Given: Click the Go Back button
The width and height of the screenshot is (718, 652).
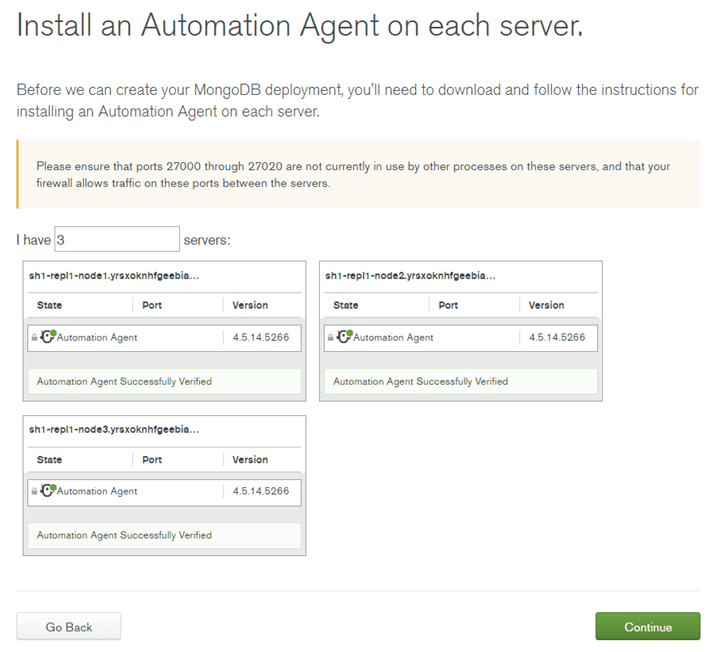Looking at the screenshot, I should click(x=69, y=626).
